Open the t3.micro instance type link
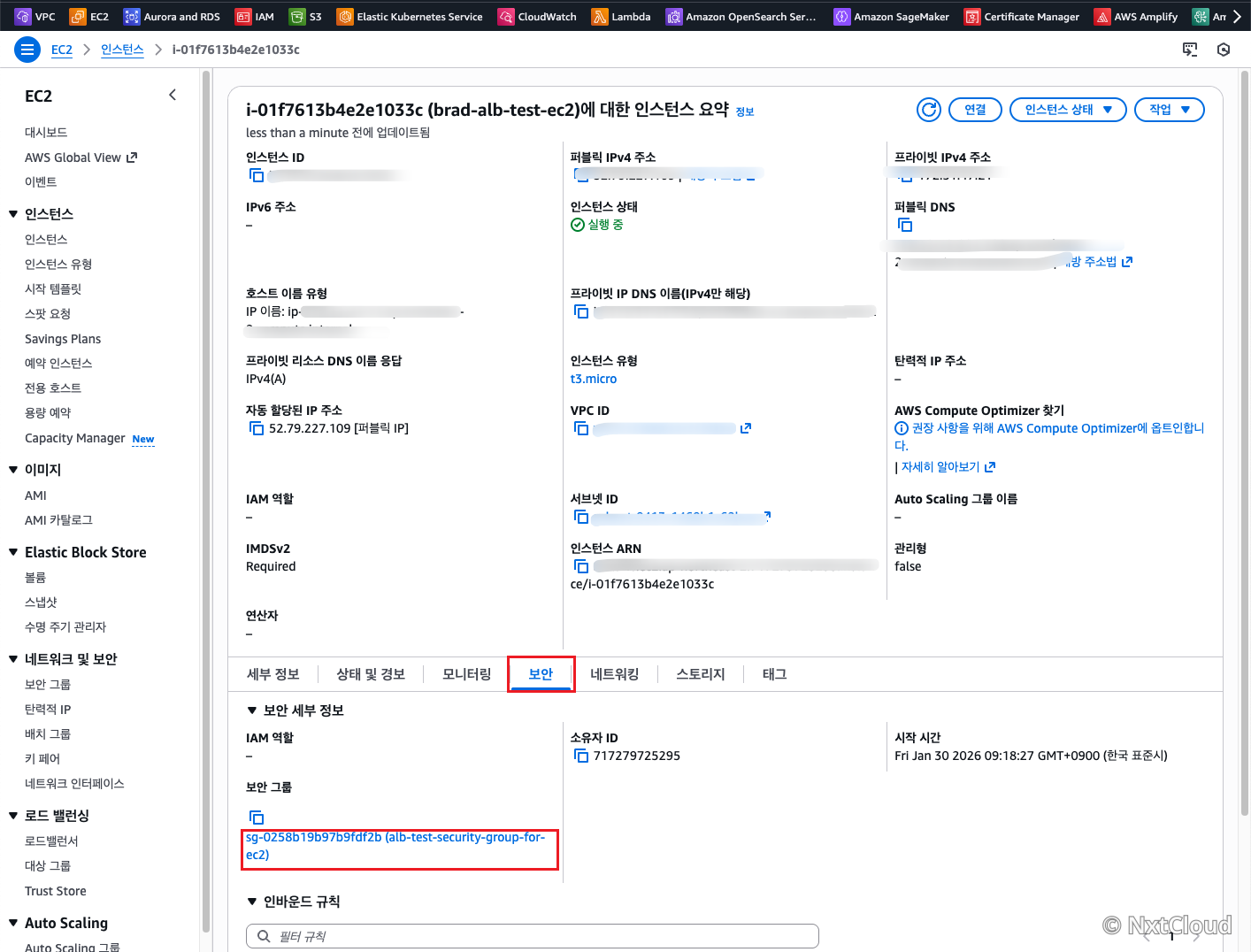Image resolution: width=1251 pixels, height=952 pixels. (594, 379)
